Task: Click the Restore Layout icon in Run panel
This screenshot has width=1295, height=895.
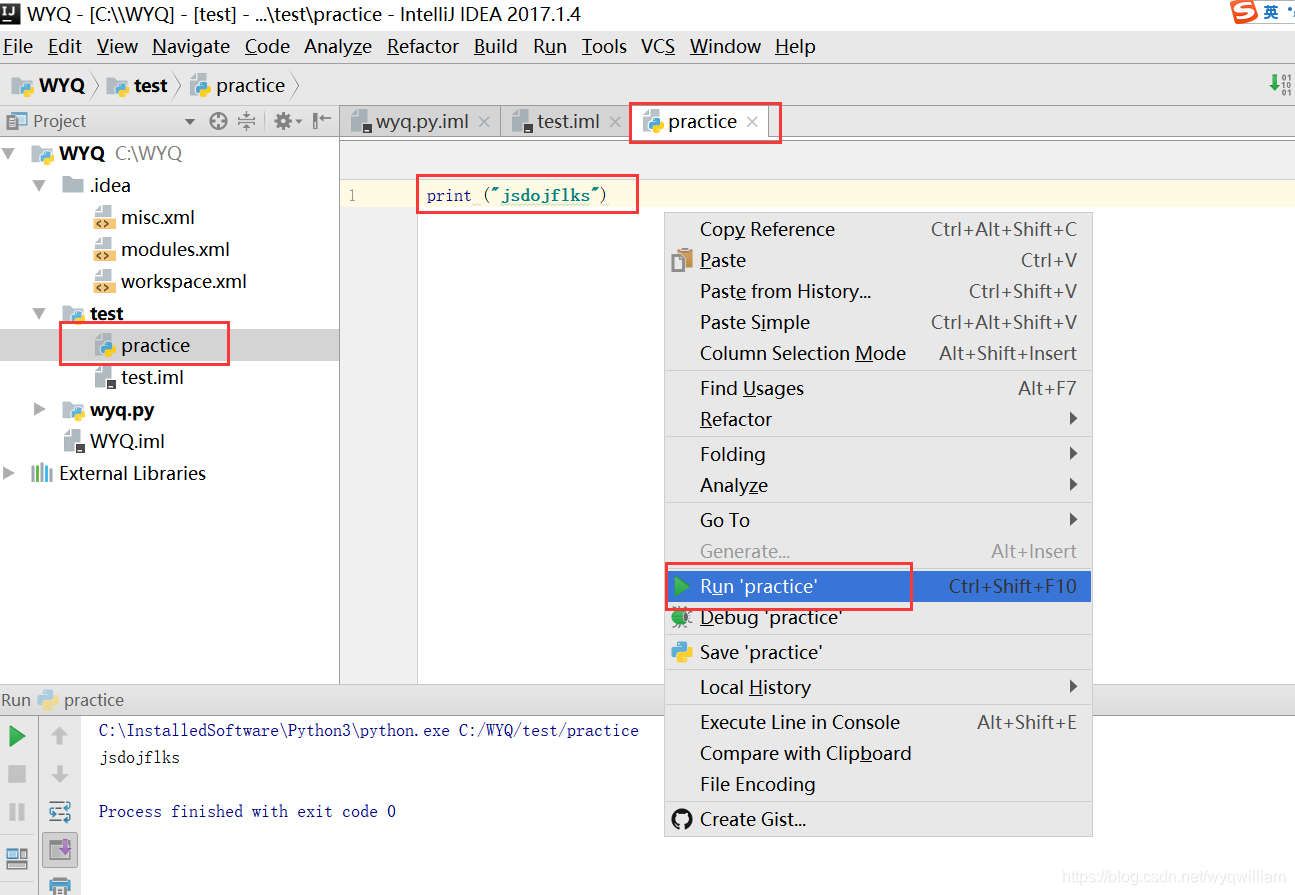Action: 17,858
